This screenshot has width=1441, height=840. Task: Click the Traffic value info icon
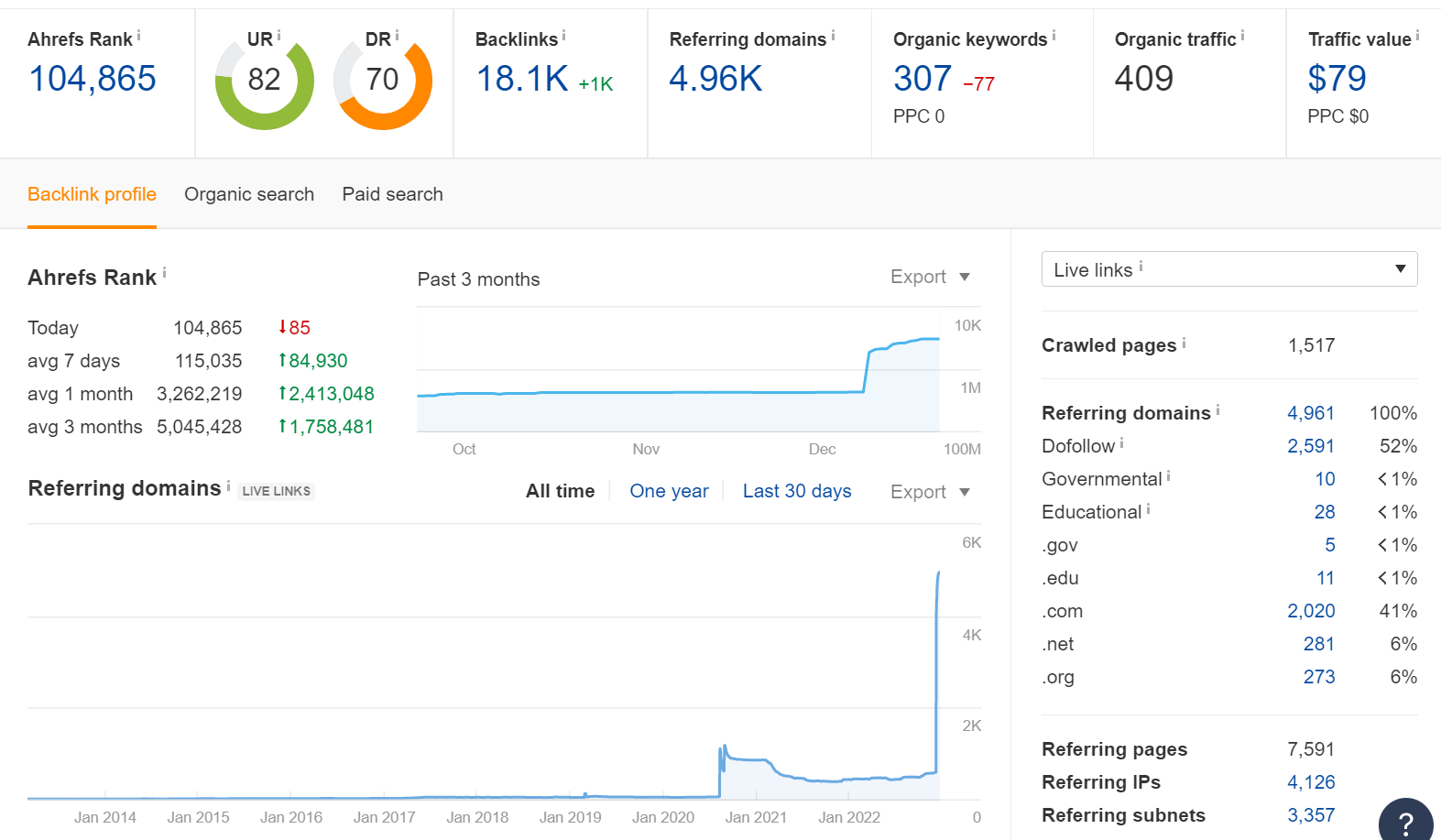tap(1417, 36)
